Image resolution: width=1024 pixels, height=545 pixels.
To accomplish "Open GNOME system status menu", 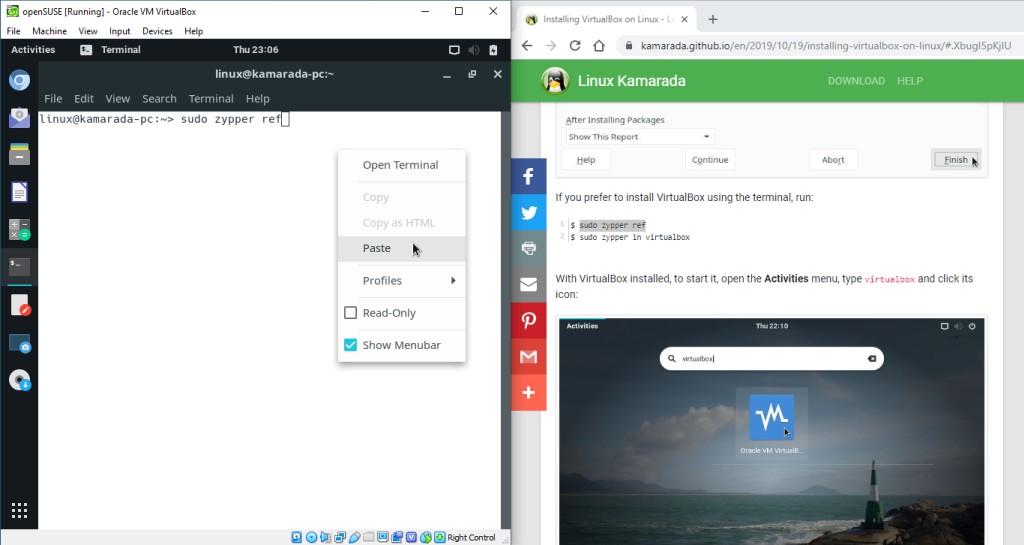I will coord(473,49).
